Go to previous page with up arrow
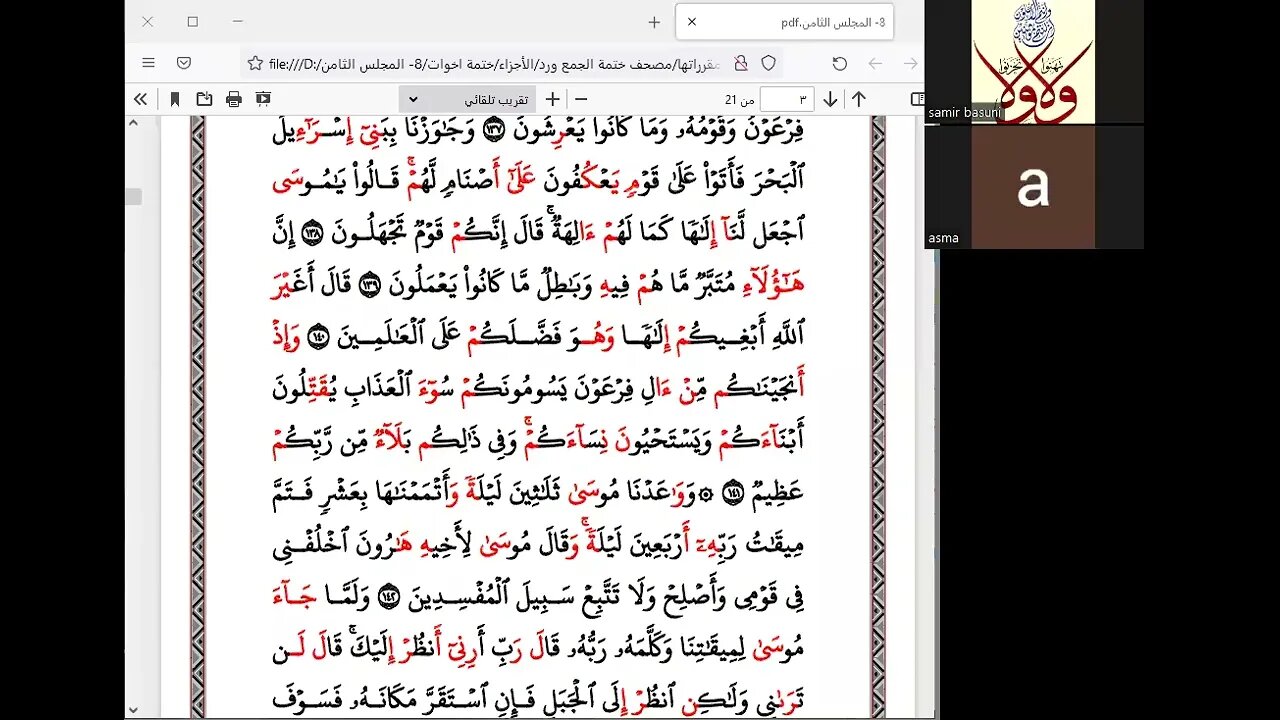Image resolution: width=1280 pixels, height=720 pixels. click(859, 99)
